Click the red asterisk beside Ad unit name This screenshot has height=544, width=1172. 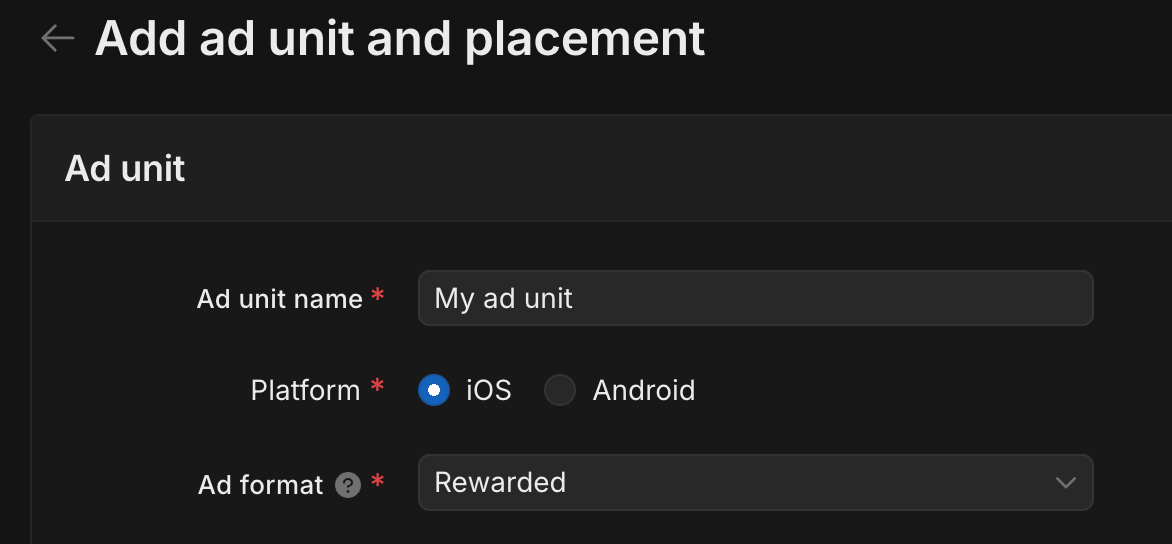coord(377,296)
